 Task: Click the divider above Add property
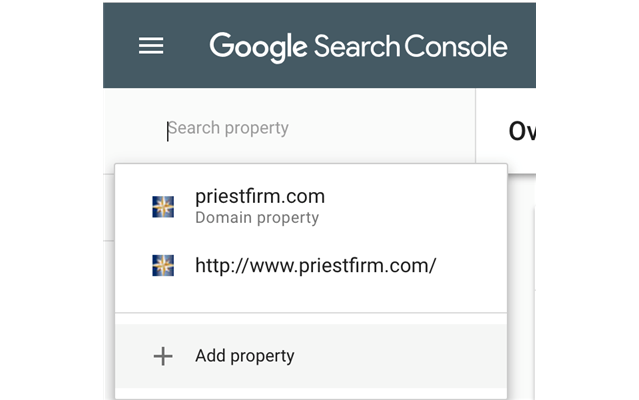point(310,313)
